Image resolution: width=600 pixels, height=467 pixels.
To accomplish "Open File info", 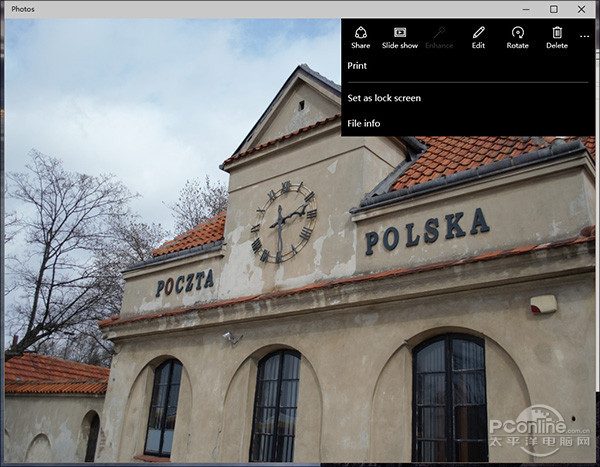I will 364,123.
